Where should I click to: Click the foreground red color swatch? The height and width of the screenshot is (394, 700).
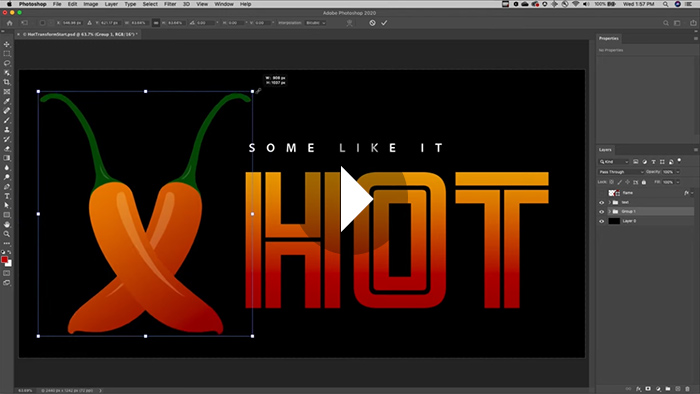4,260
